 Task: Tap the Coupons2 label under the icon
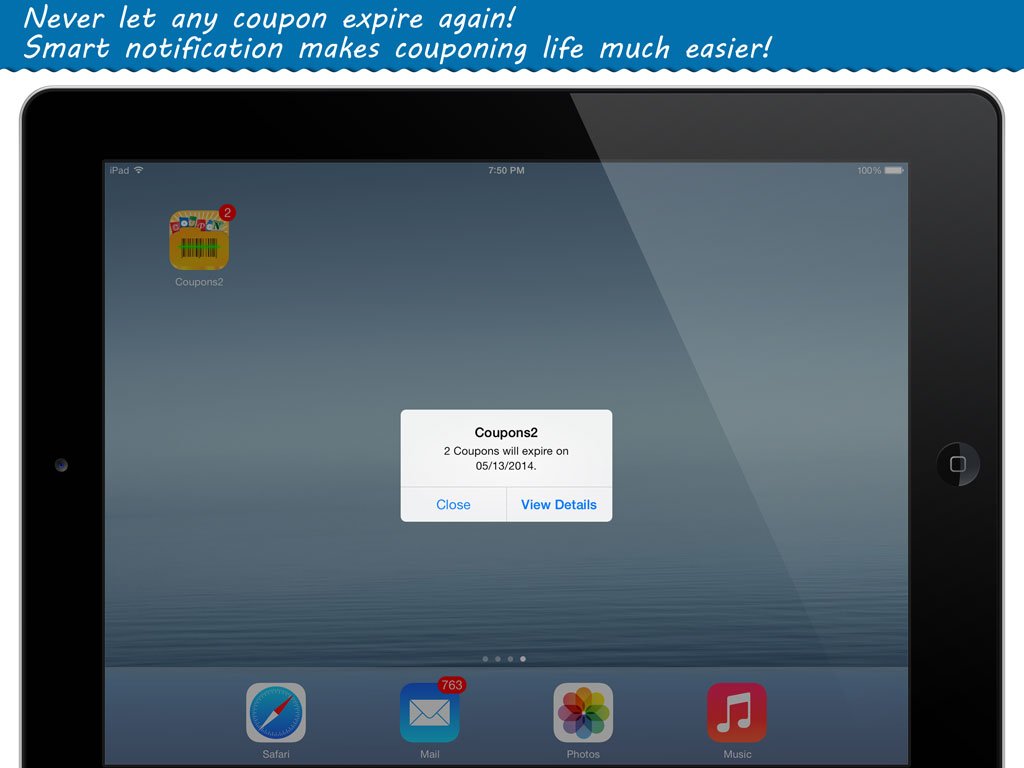point(199,282)
